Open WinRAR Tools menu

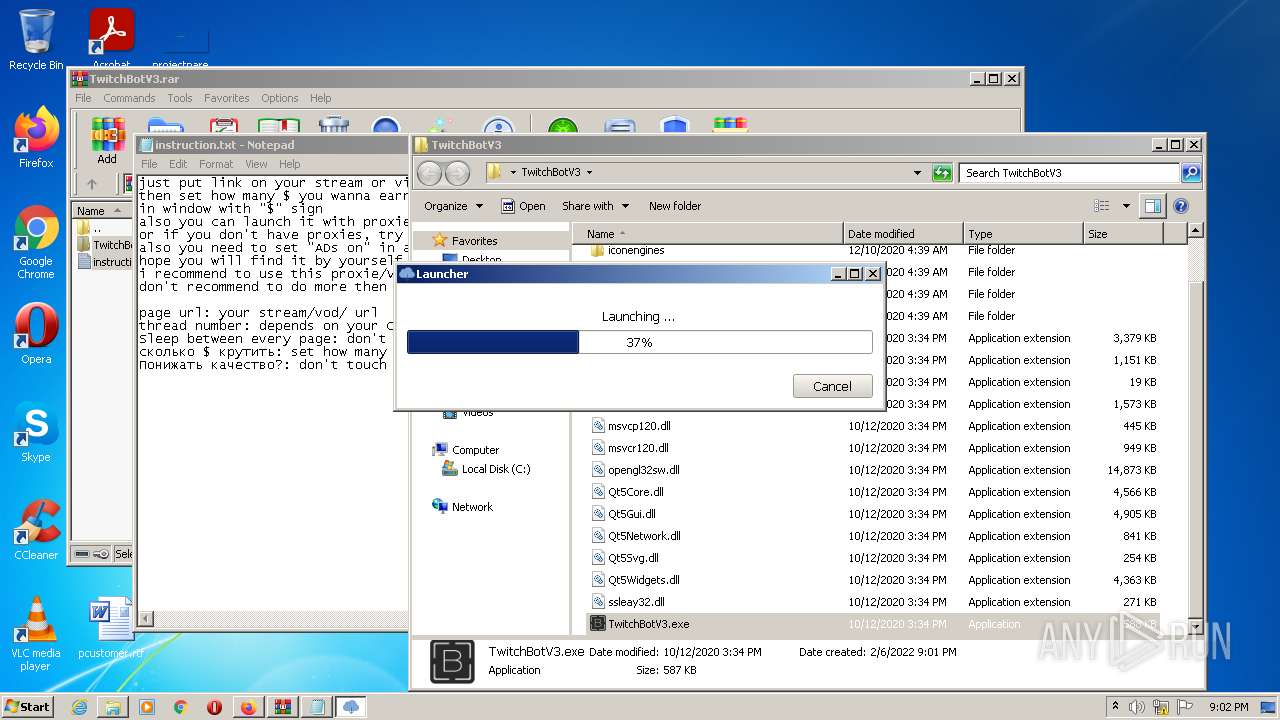coord(180,98)
